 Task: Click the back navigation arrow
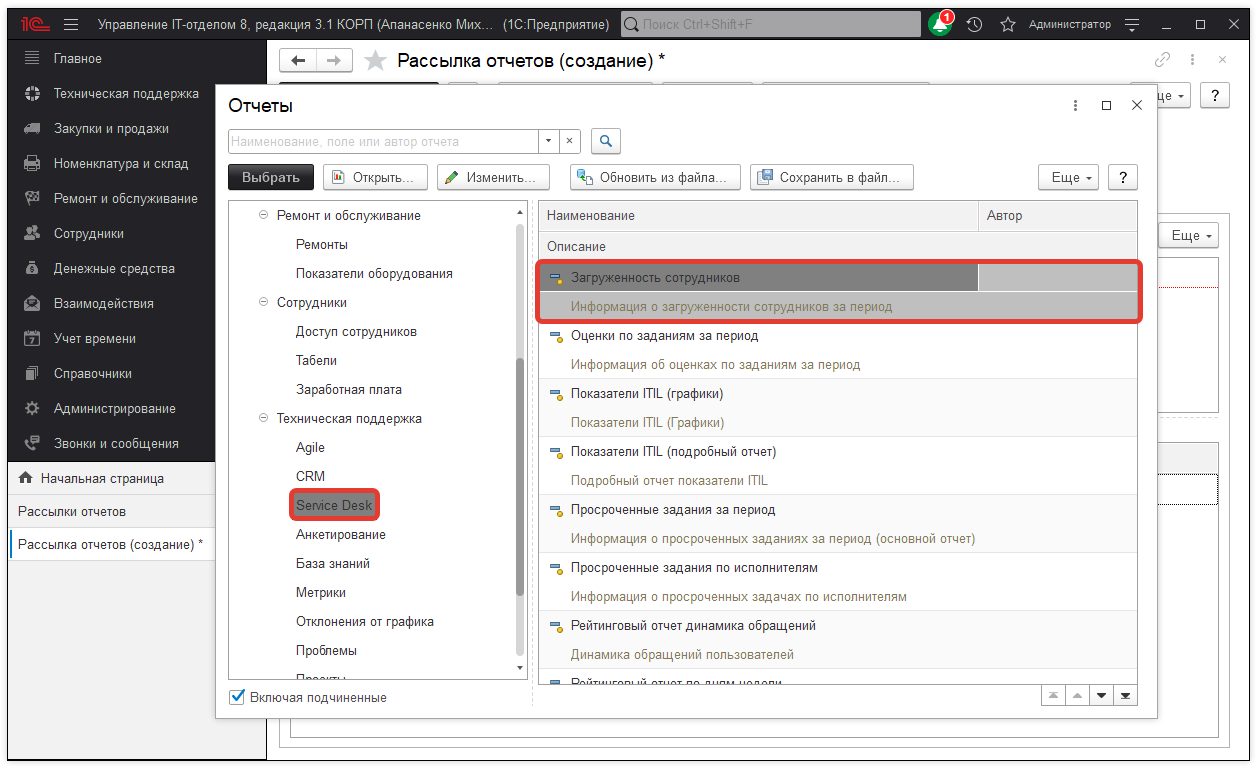click(x=298, y=61)
